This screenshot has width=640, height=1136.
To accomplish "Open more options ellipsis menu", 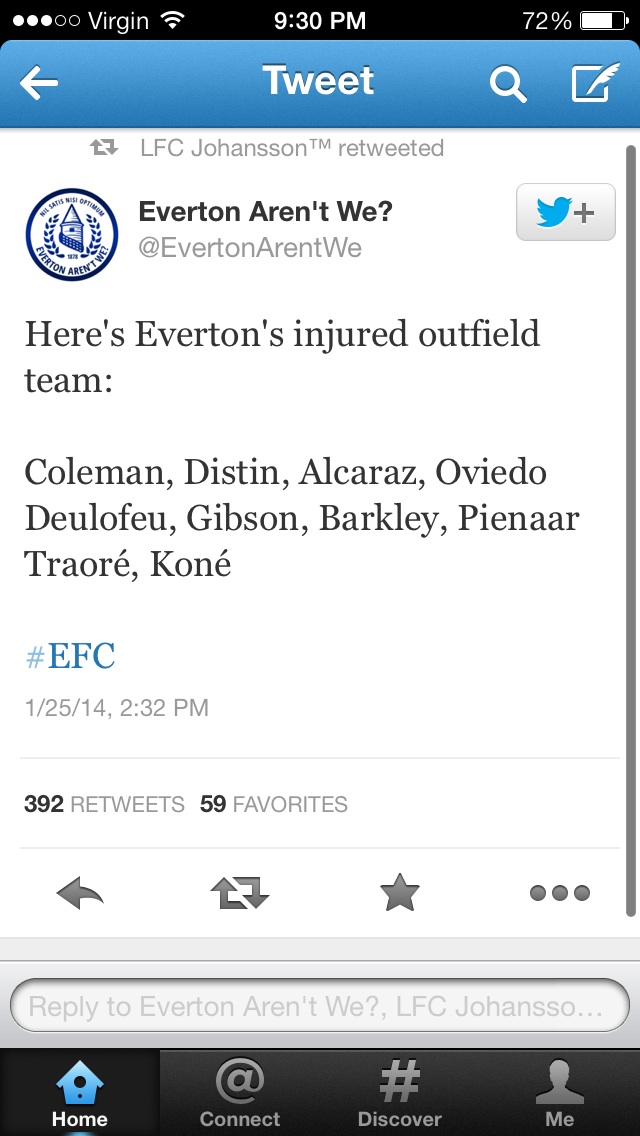I will (x=559, y=892).
